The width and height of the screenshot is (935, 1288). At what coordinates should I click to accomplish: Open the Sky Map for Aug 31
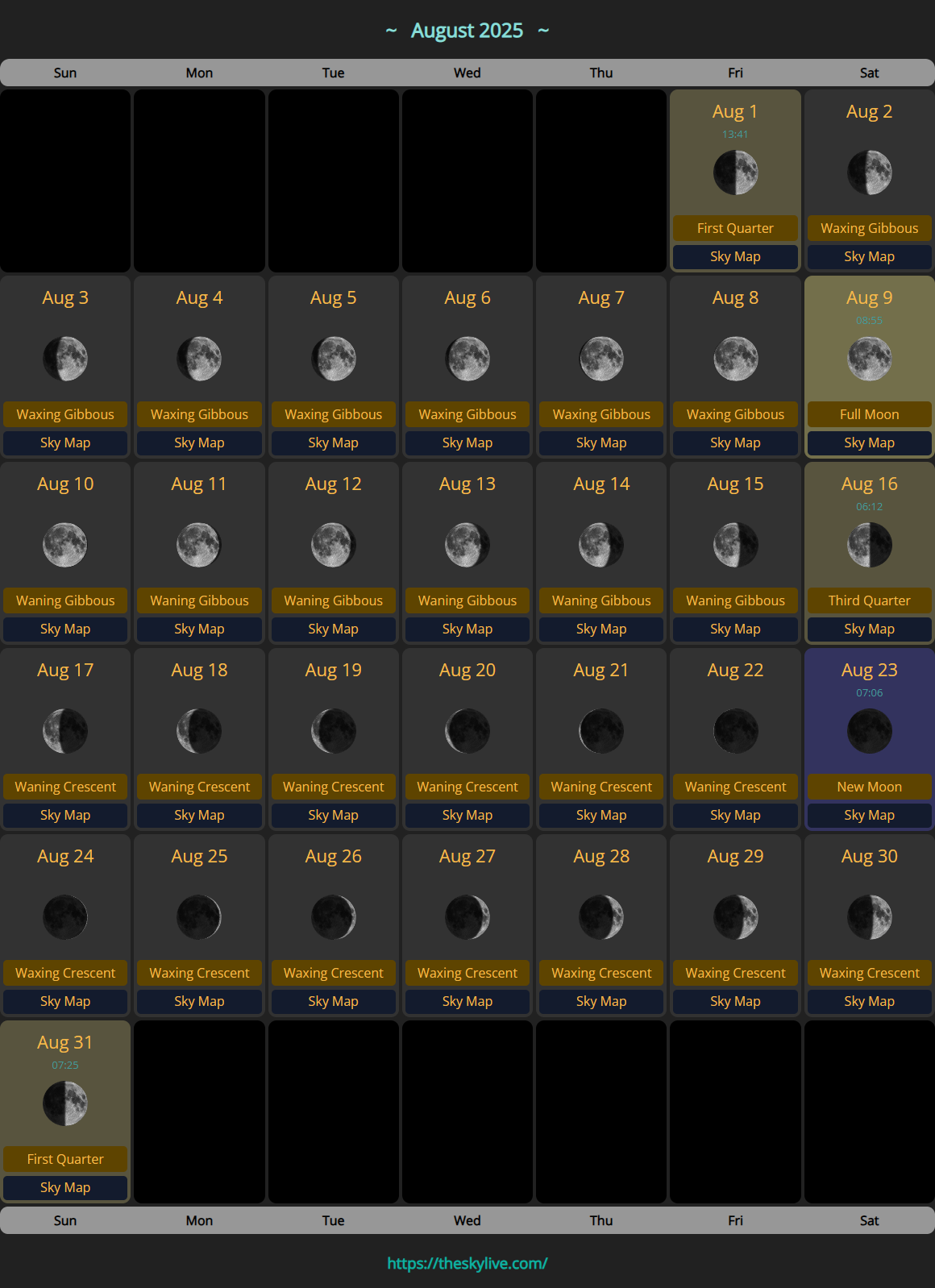tap(65, 1187)
